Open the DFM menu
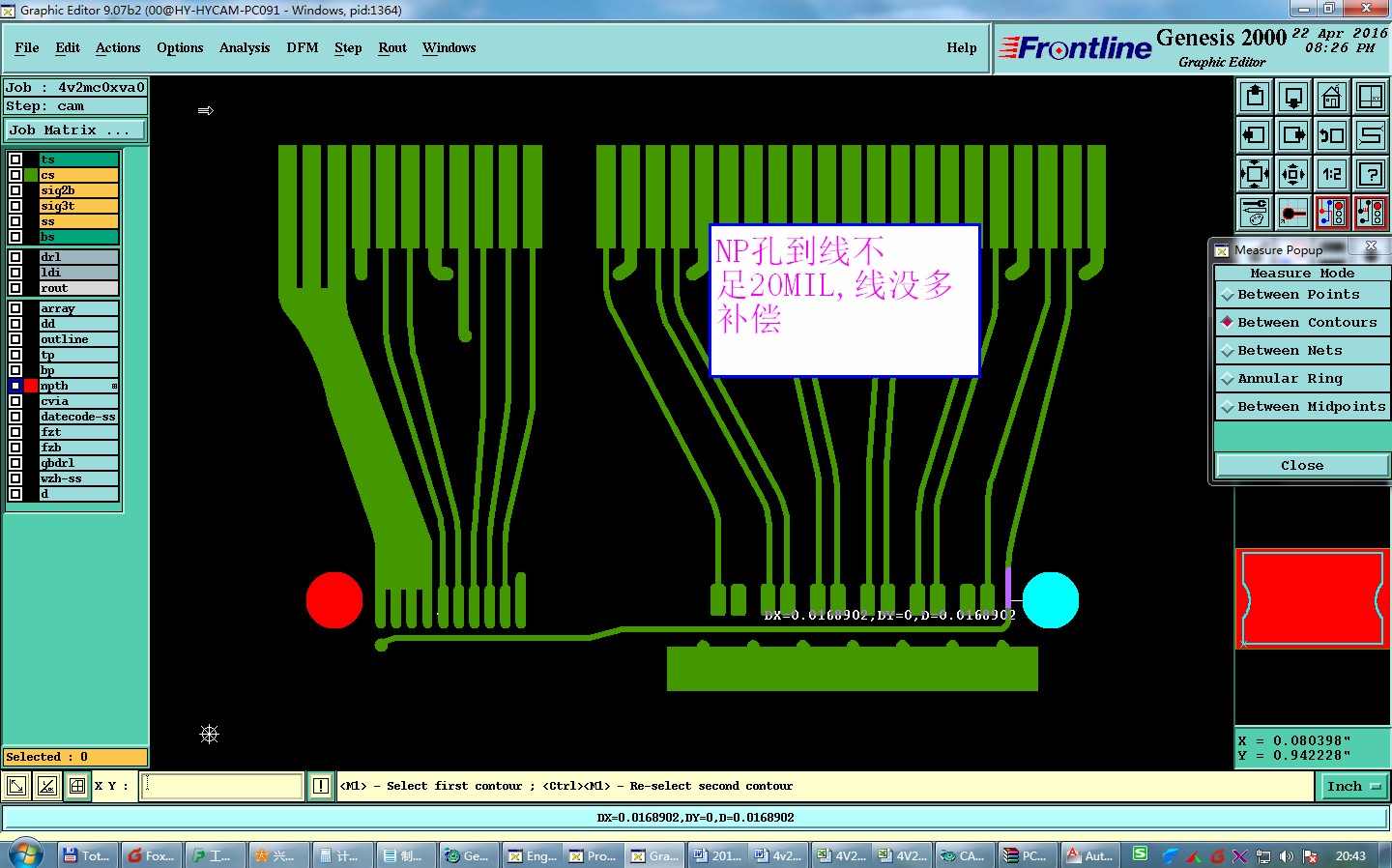The height and width of the screenshot is (868, 1392). point(303,47)
